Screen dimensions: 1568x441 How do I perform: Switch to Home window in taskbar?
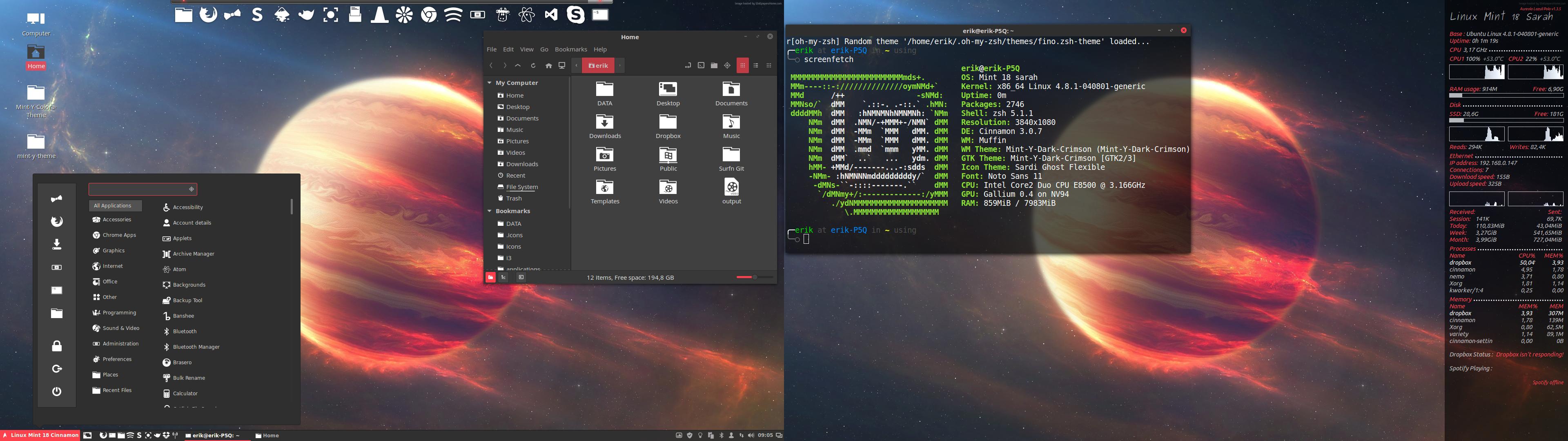point(268,436)
